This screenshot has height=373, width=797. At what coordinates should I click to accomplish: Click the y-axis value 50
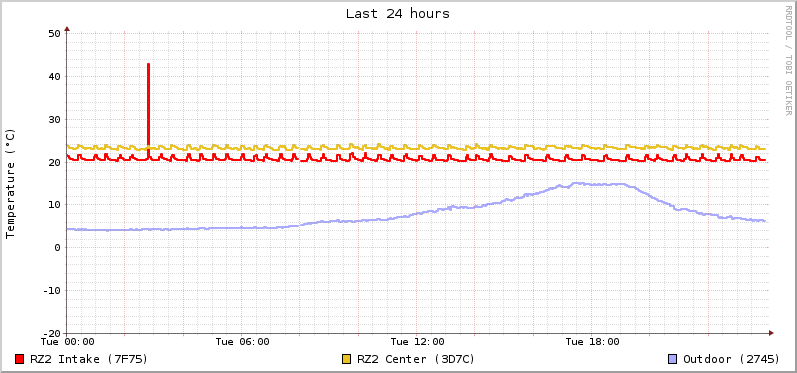tap(55, 34)
